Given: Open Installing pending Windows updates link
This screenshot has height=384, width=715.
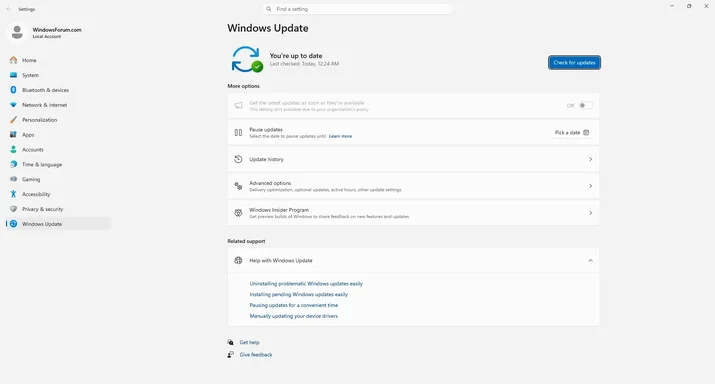Looking at the screenshot, I should pos(299,295).
